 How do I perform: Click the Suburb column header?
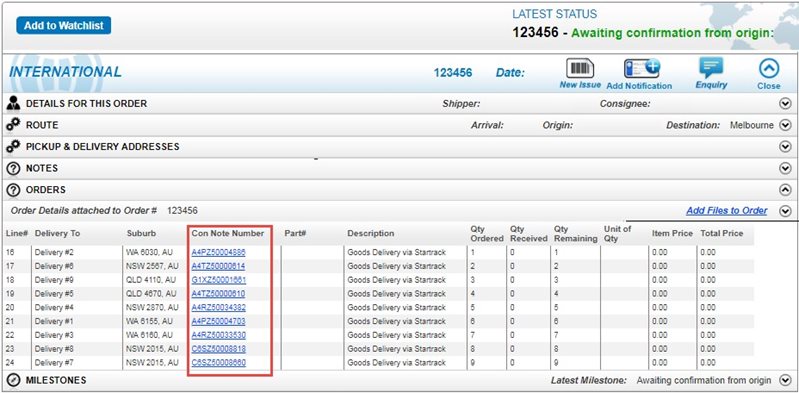[x=142, y=233]
